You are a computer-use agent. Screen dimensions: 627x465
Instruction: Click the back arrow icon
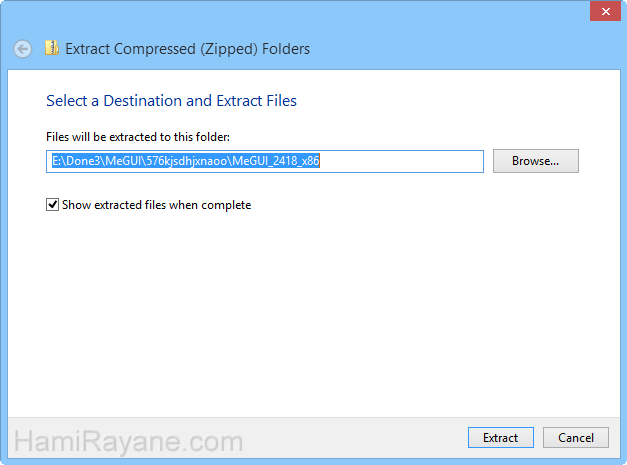pyautogui.click(x=23, y=49)
